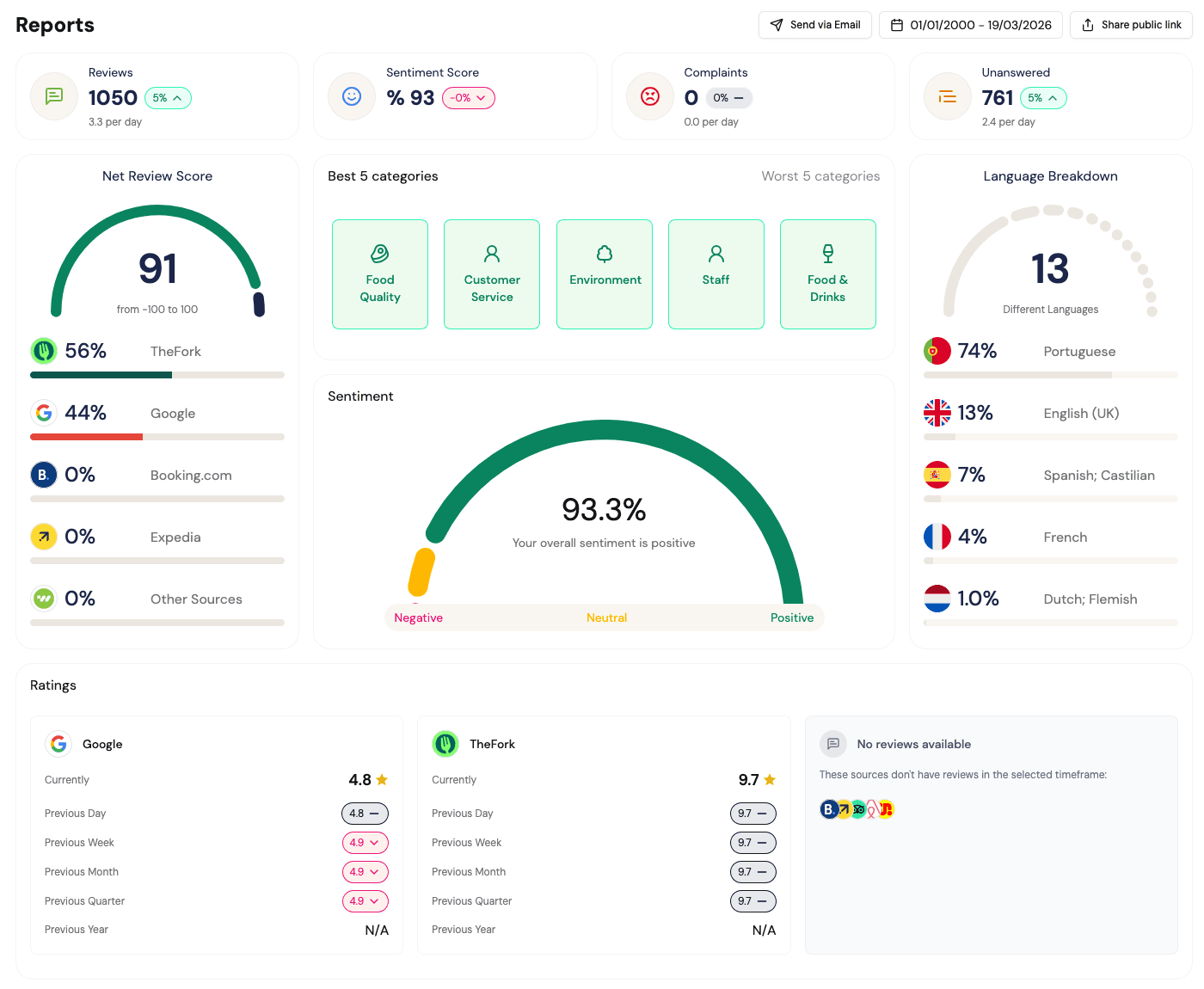Switch to Worst 5 categories tab

pos(820,176)
